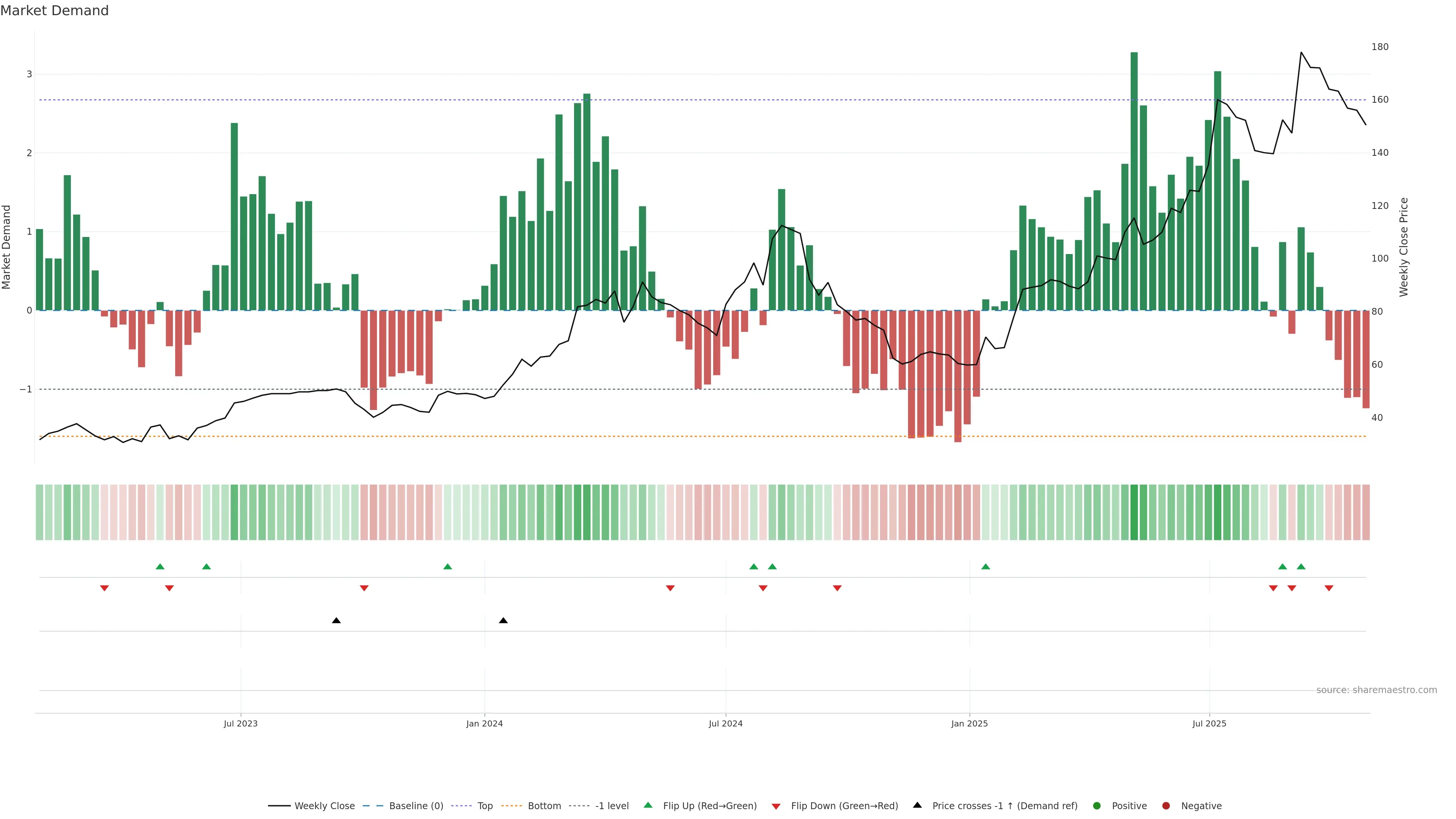
Task: Click the Jul 2024 x-axis label
Action: (726, 723)
